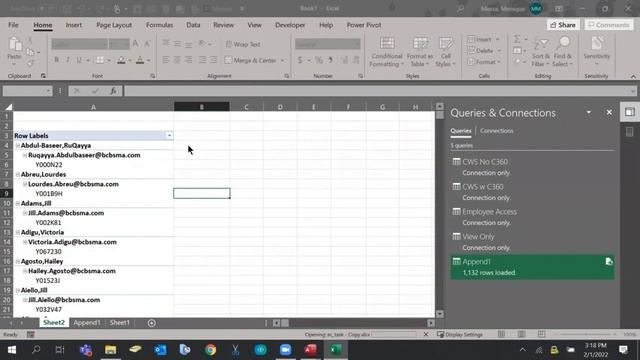Open Chrome from the taskbar

(211, 350)
